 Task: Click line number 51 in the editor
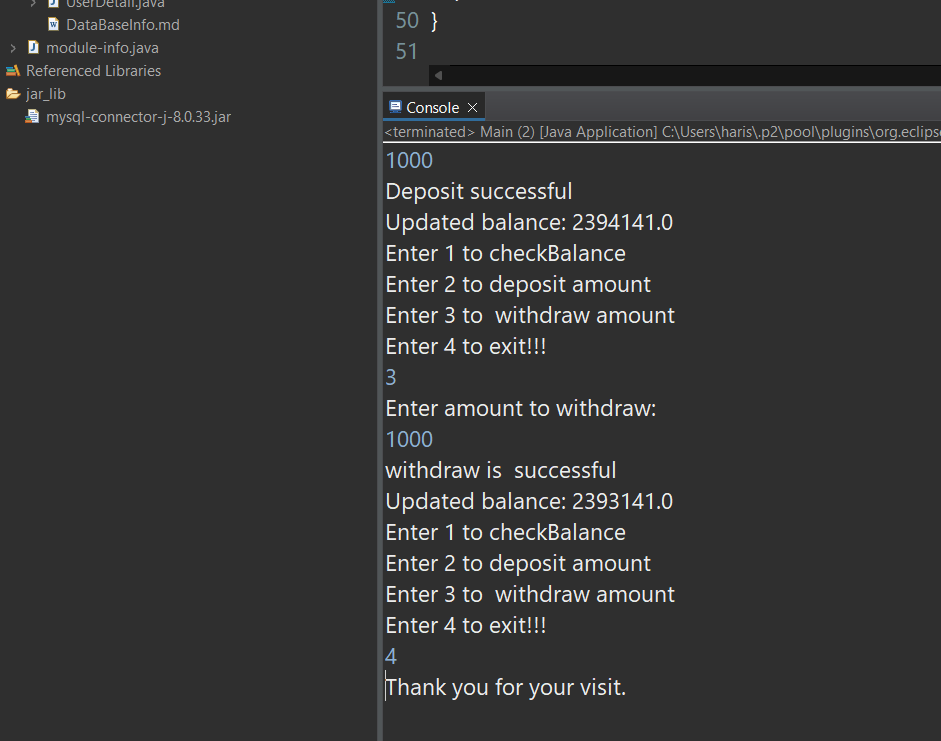pyautogui.click(x=406, y=51)
